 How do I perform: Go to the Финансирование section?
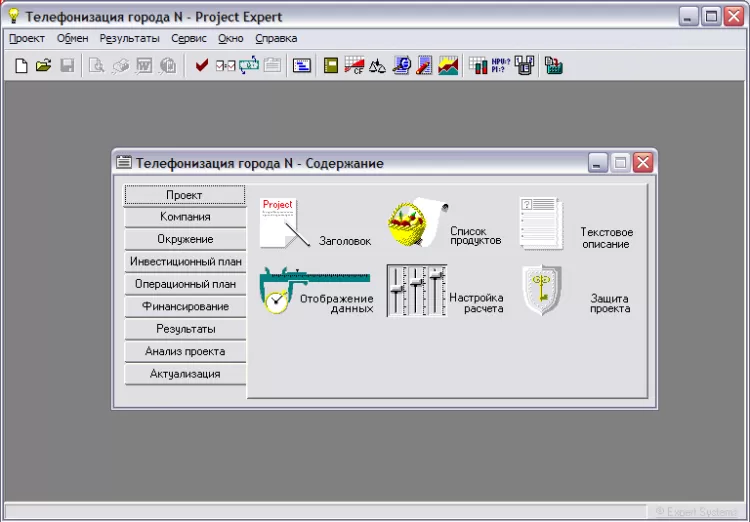coord(185,307)
